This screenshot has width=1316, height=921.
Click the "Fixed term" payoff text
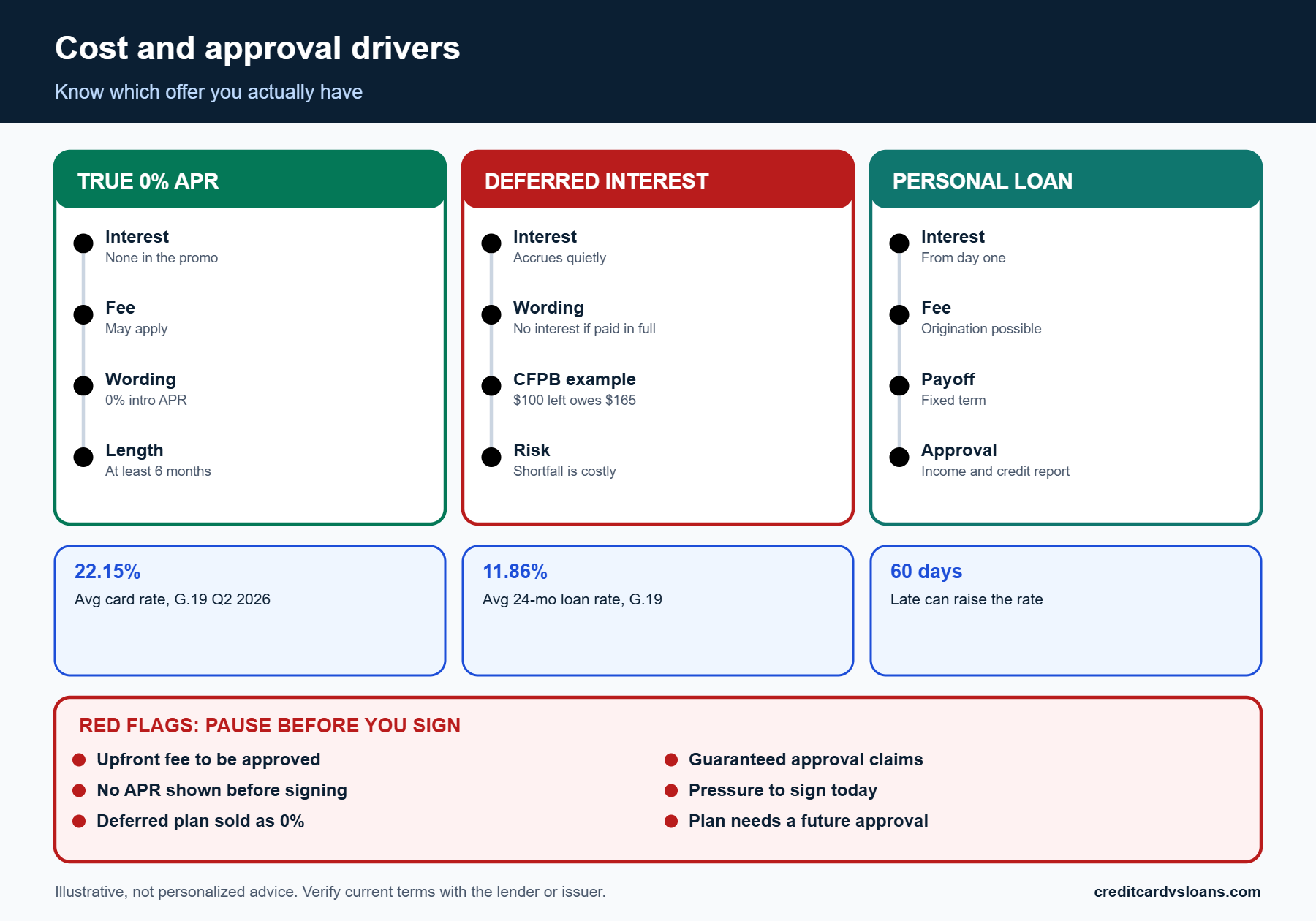coord(953,401)
